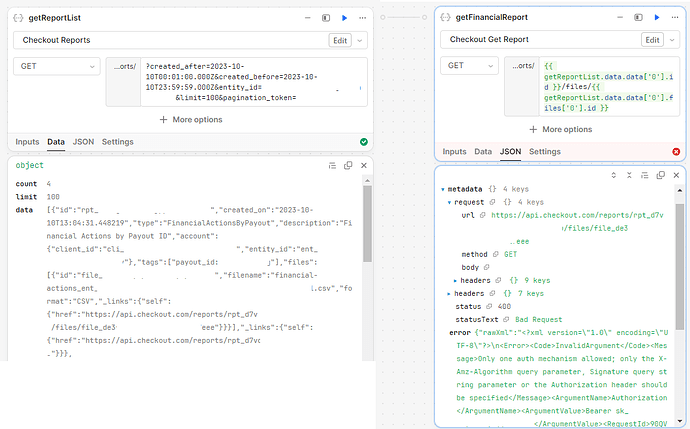
Task: Open dropdown arrow next to Checkout Reports Edit
Action: click(360, 40)
